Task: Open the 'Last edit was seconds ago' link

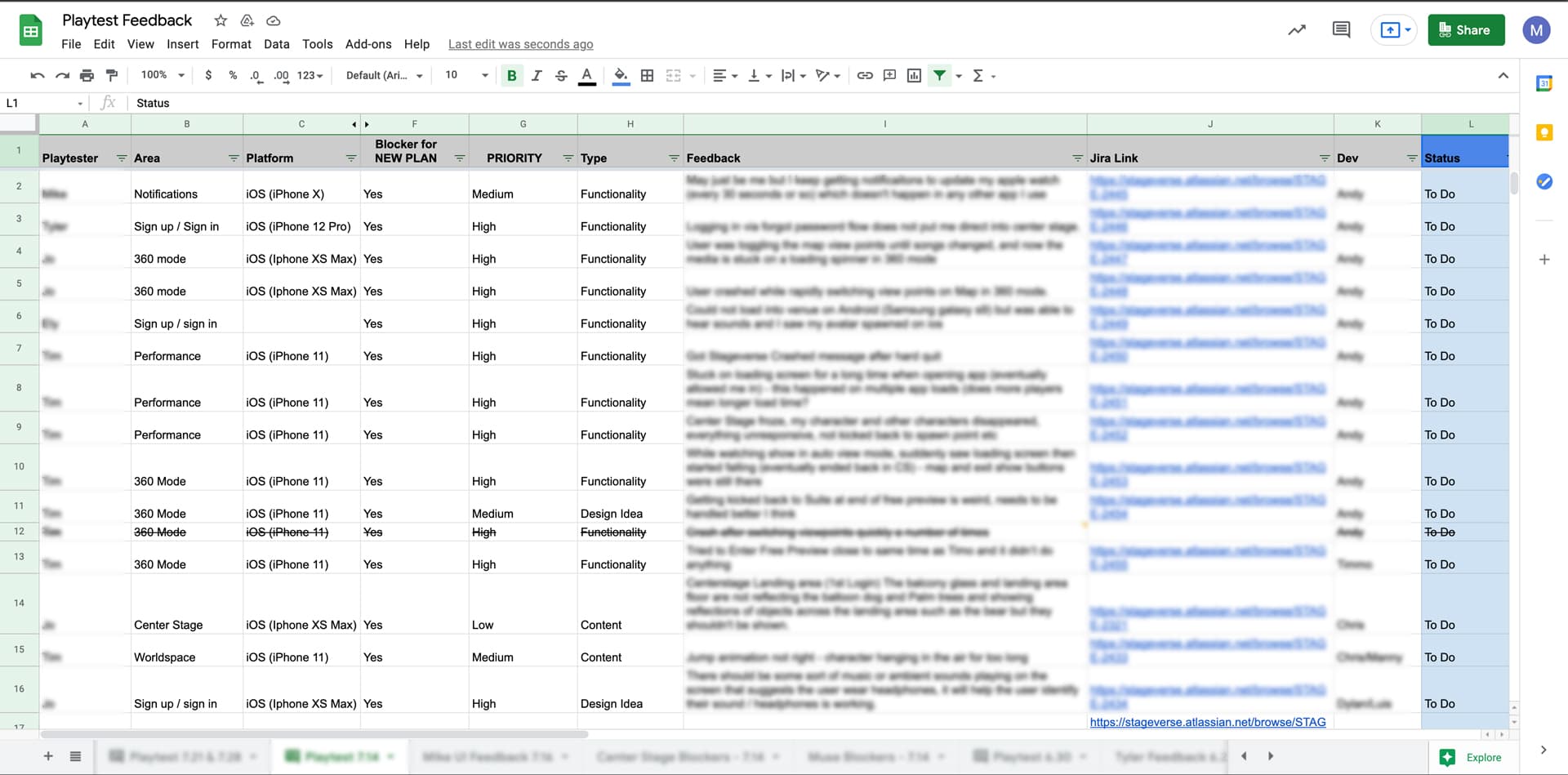Action: pos(520,44)
